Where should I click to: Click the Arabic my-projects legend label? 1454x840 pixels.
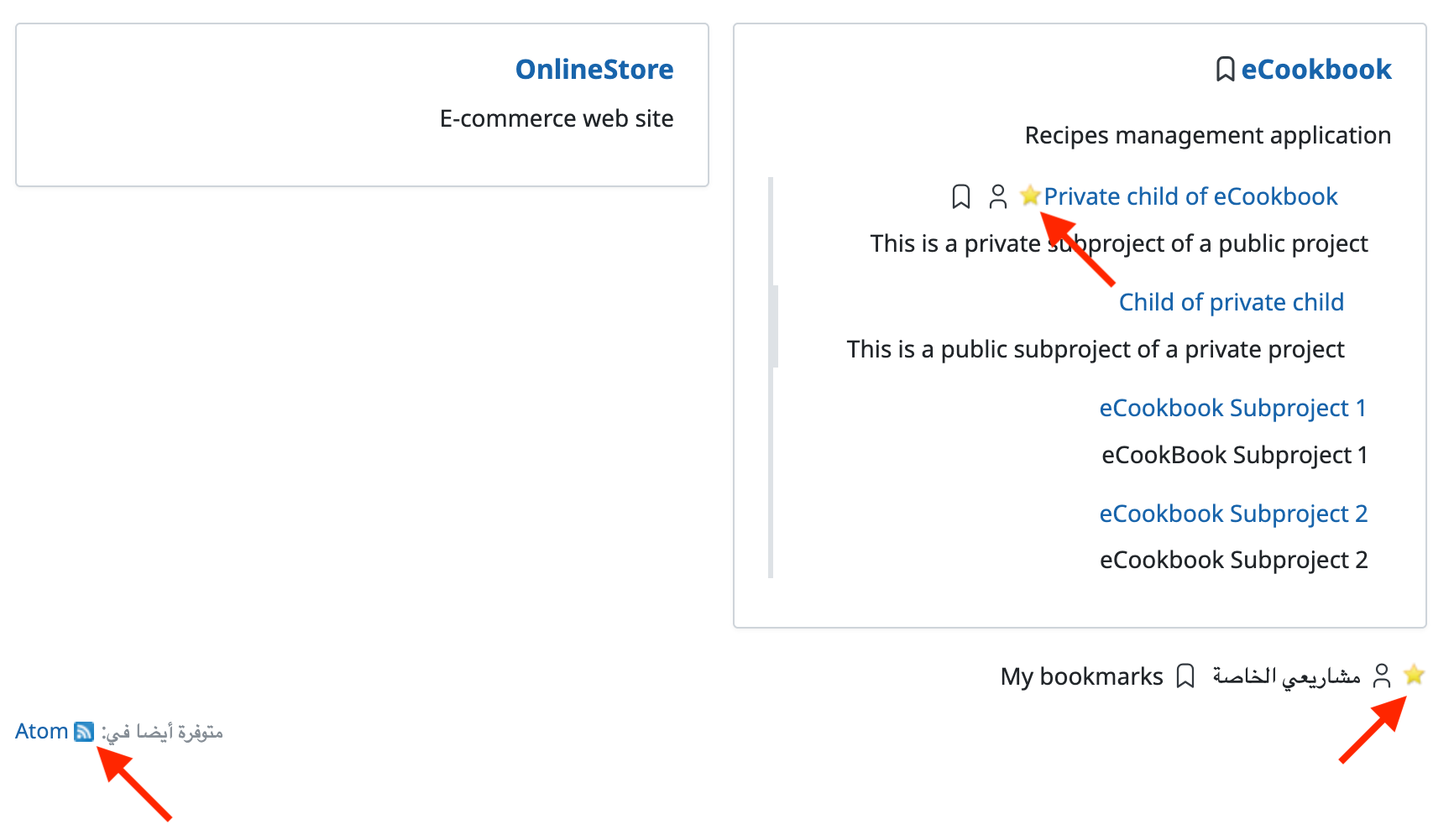[x=1286, y=676]
